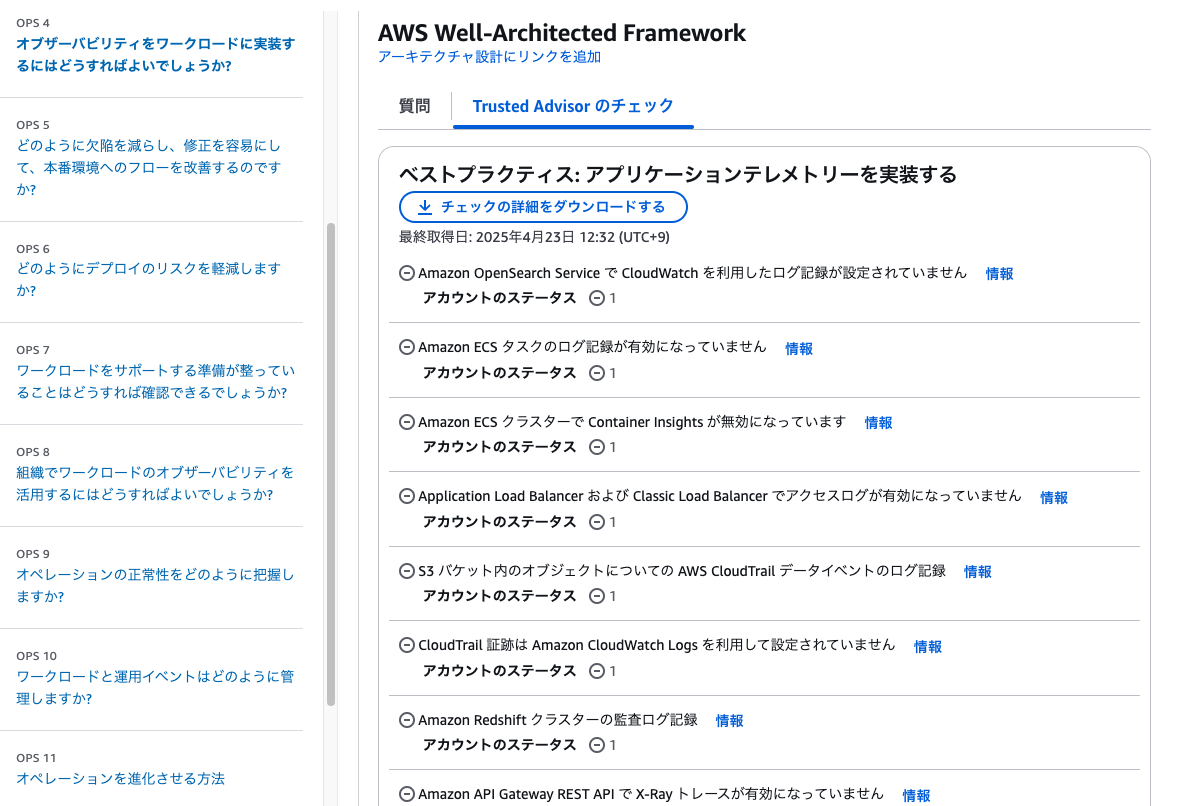Click the sidebar vertical scrollbar thumb

pos(331,464)
